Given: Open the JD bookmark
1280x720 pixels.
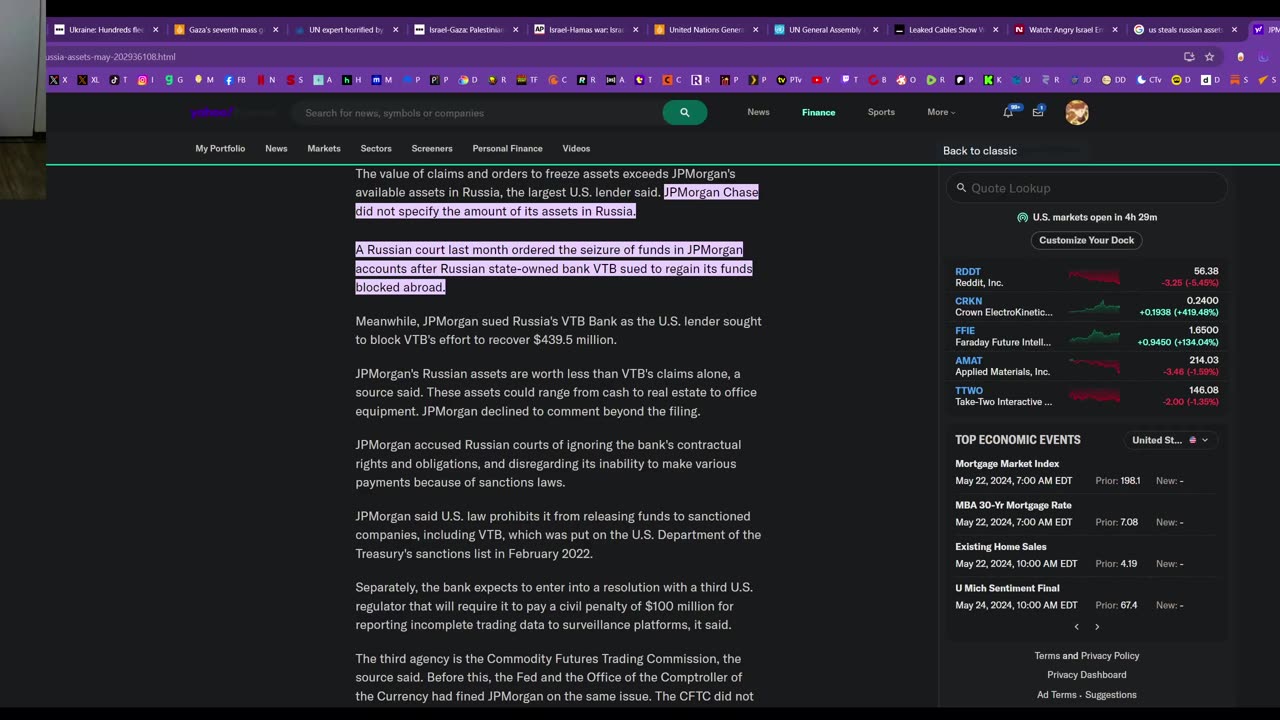Looking at the screenshot, I should 1082,80.
